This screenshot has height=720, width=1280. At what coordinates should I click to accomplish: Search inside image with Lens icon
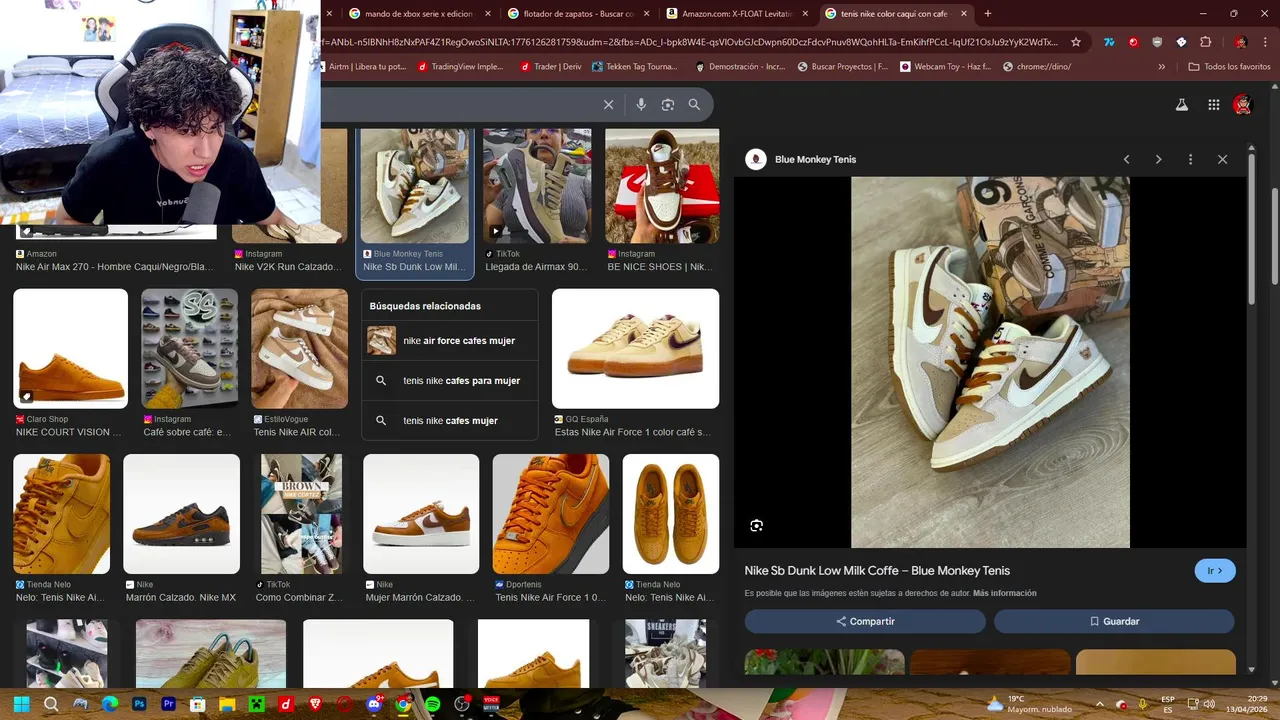tap(757, 525)
